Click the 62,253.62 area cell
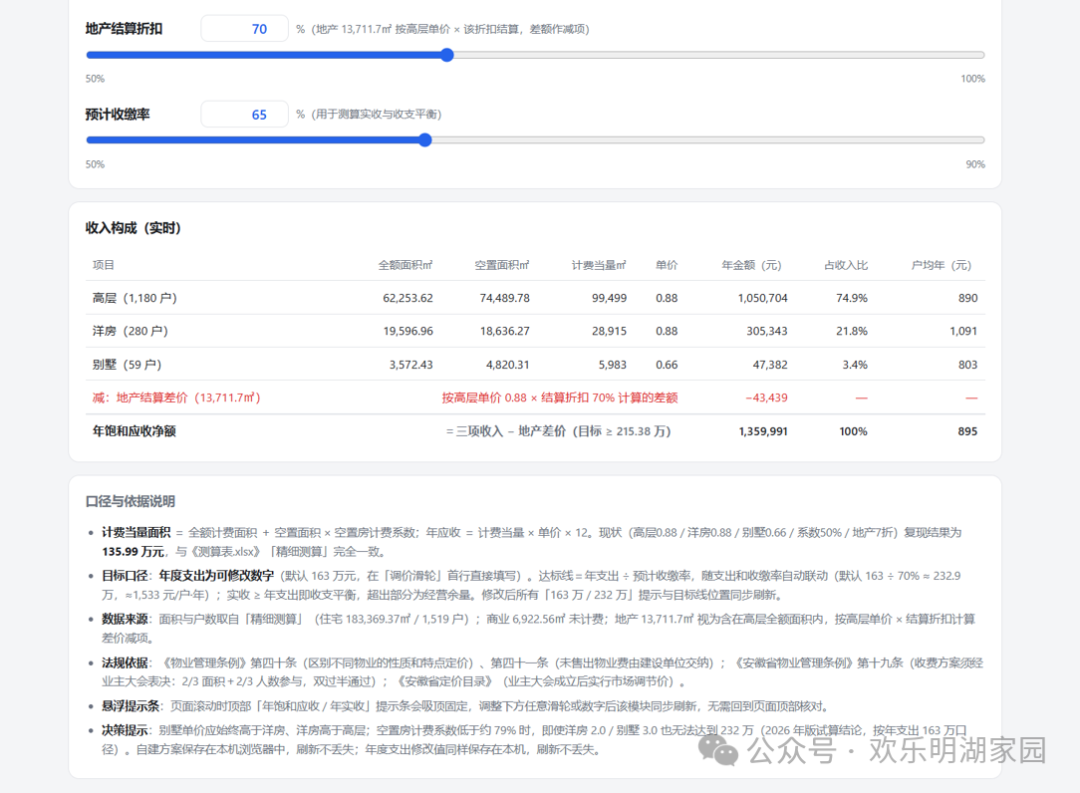 pos(408,298)
